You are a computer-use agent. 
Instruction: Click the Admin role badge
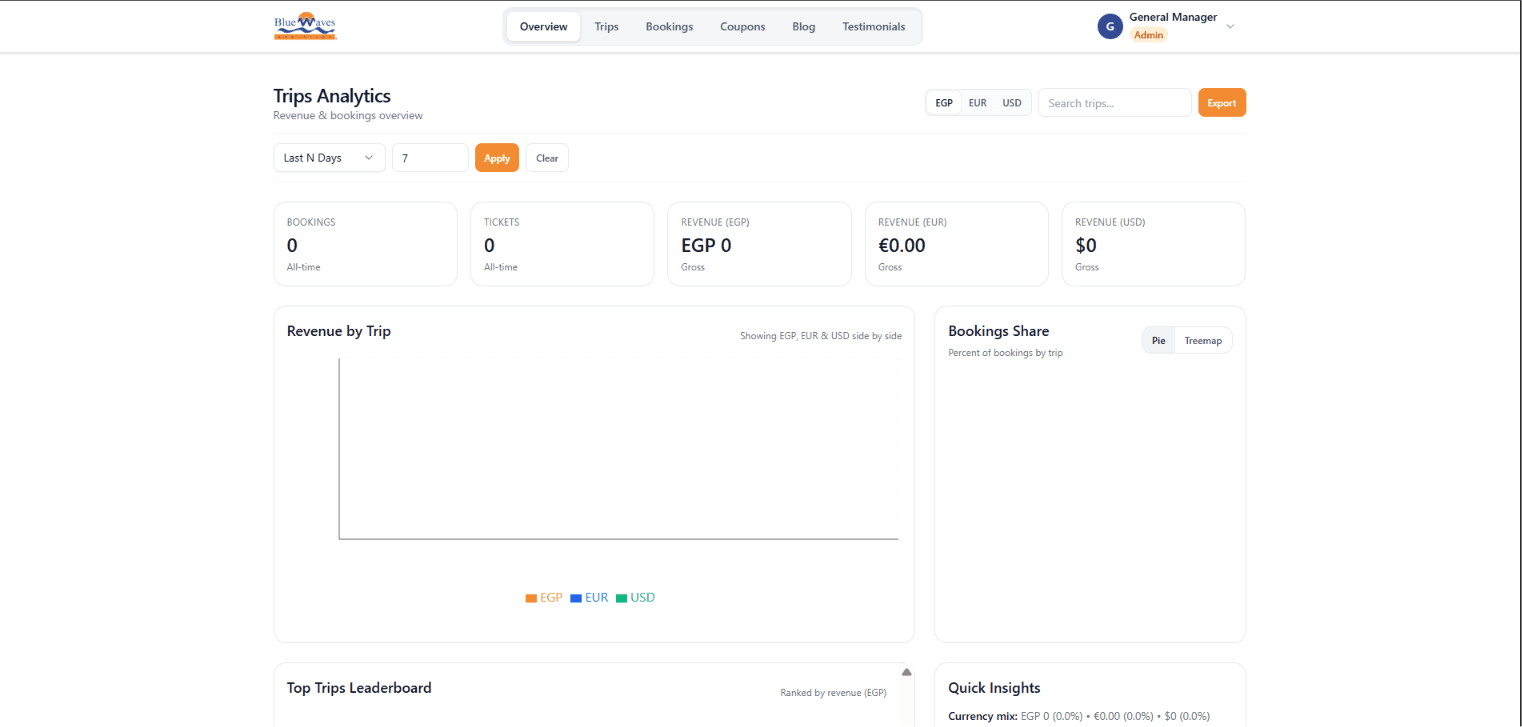tap(1148, 35)
